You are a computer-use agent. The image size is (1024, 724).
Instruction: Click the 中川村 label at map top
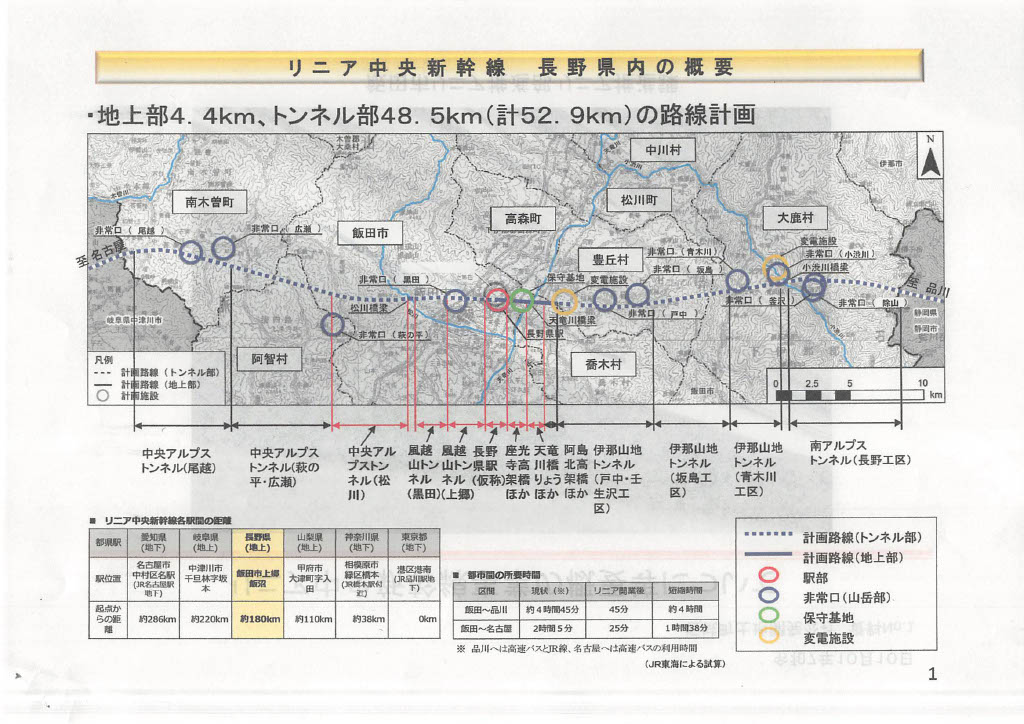tap(662, 150)
